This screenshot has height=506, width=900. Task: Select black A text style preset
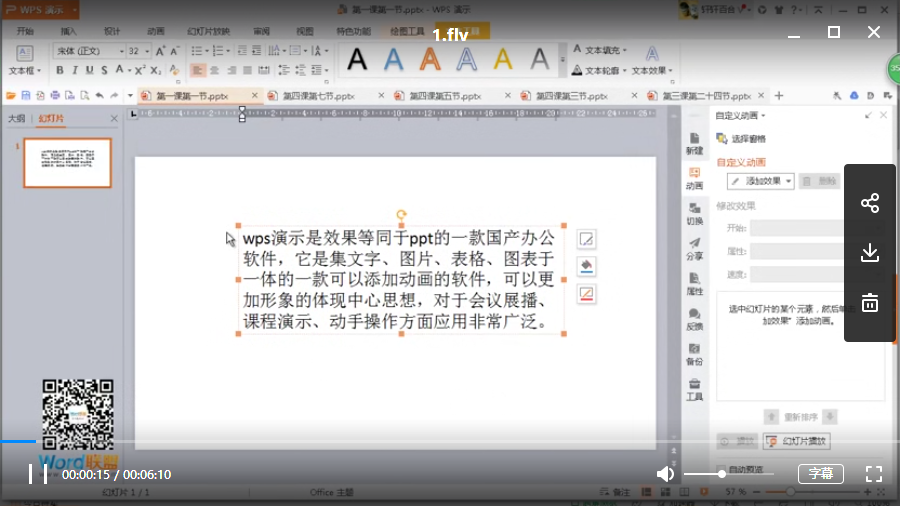357,59
